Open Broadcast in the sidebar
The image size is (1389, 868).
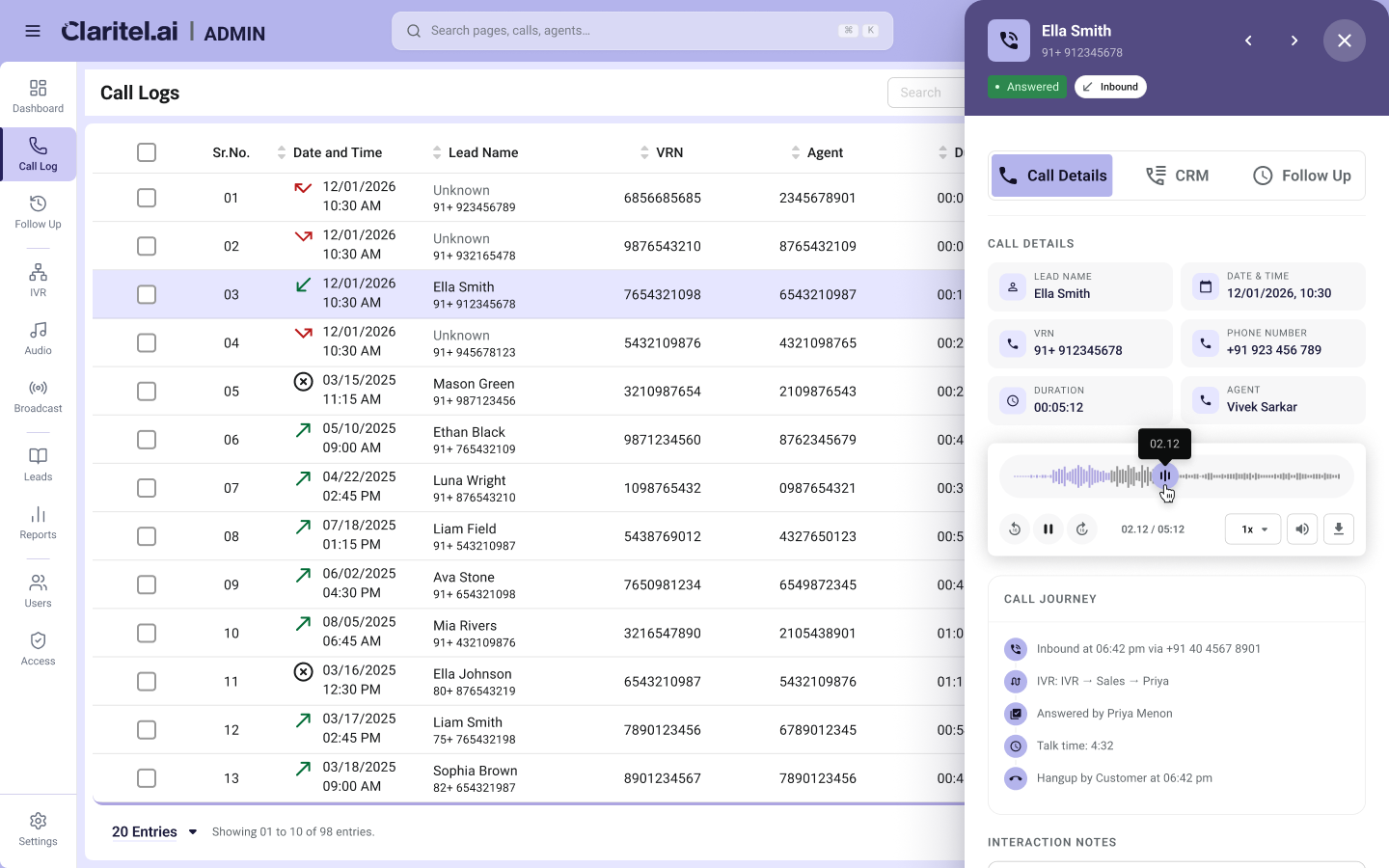[x=39, y=396]
